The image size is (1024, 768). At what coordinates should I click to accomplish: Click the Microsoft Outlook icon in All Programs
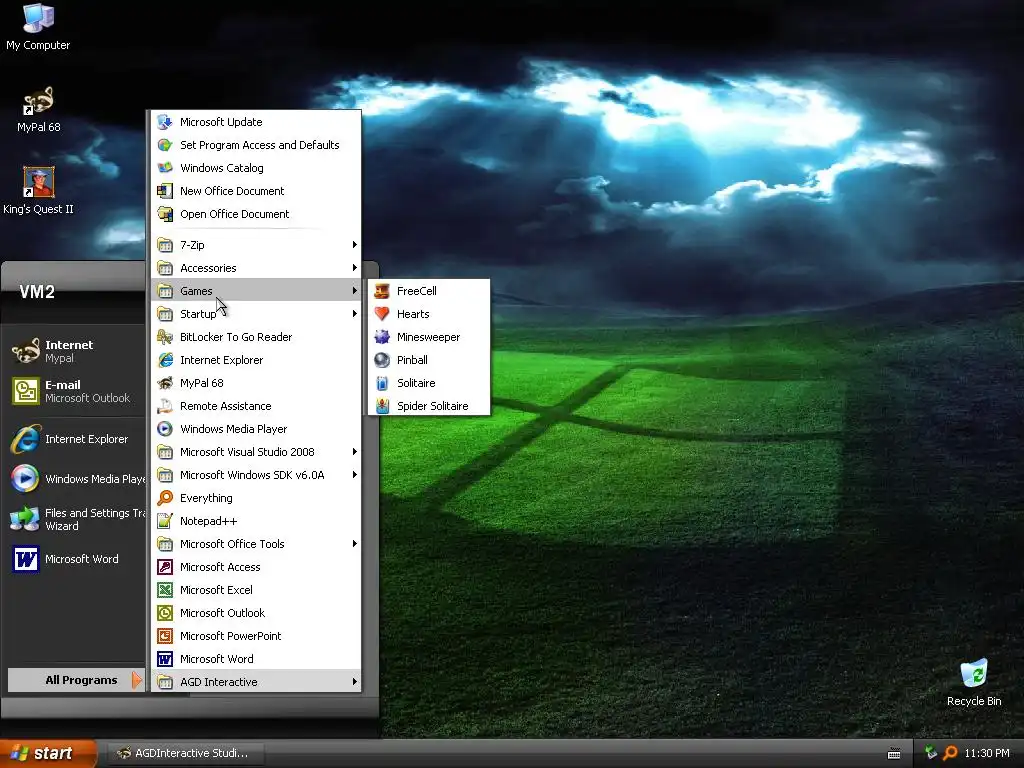(x=165, y=613)
